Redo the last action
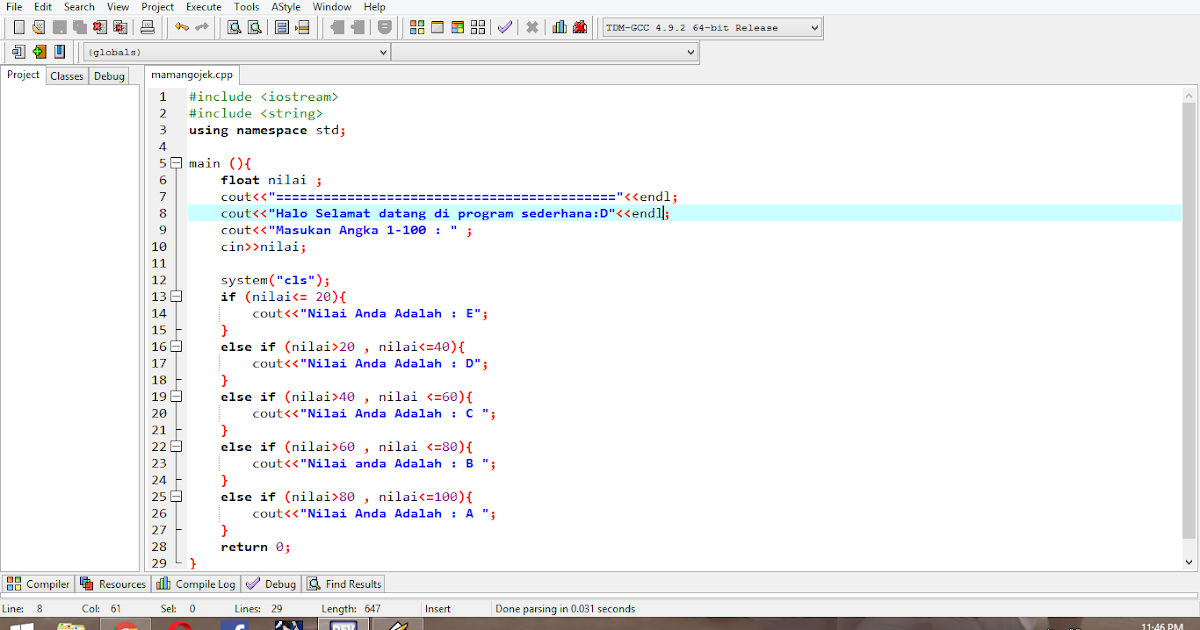 click(x=200, y=27)
